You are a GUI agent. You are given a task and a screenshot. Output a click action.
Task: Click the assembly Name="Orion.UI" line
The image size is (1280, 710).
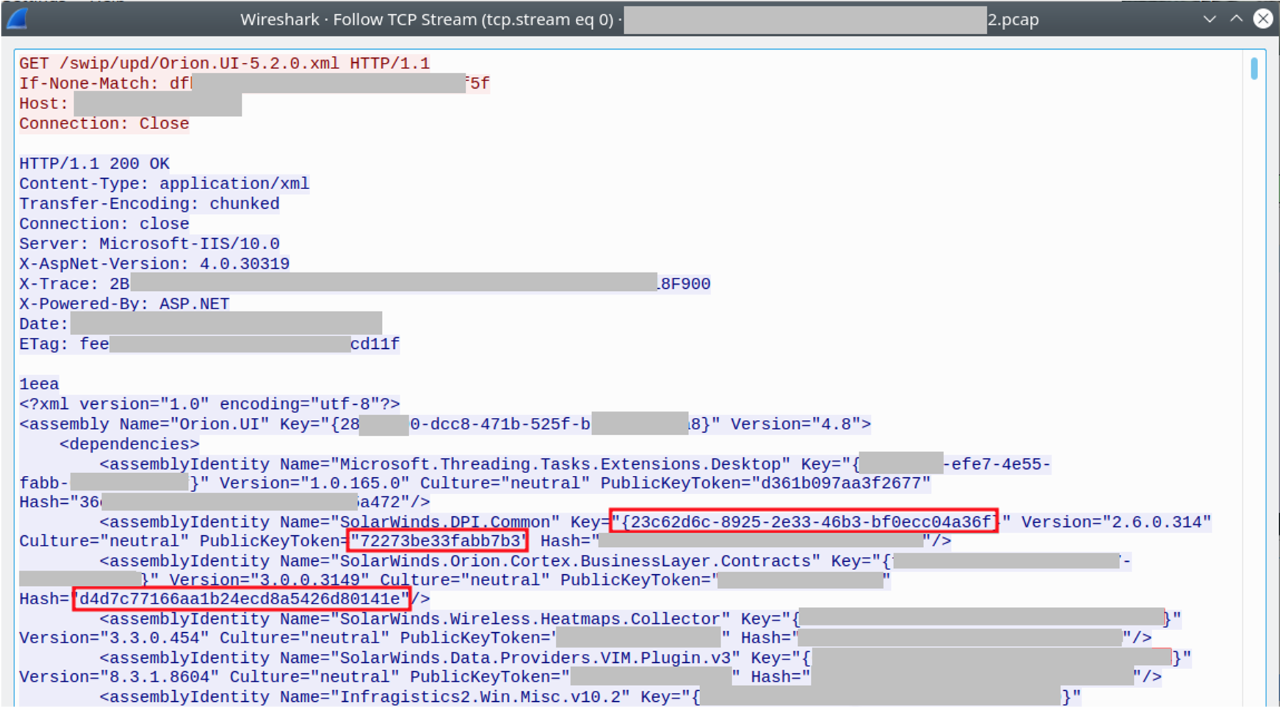(x=445, y=424)
